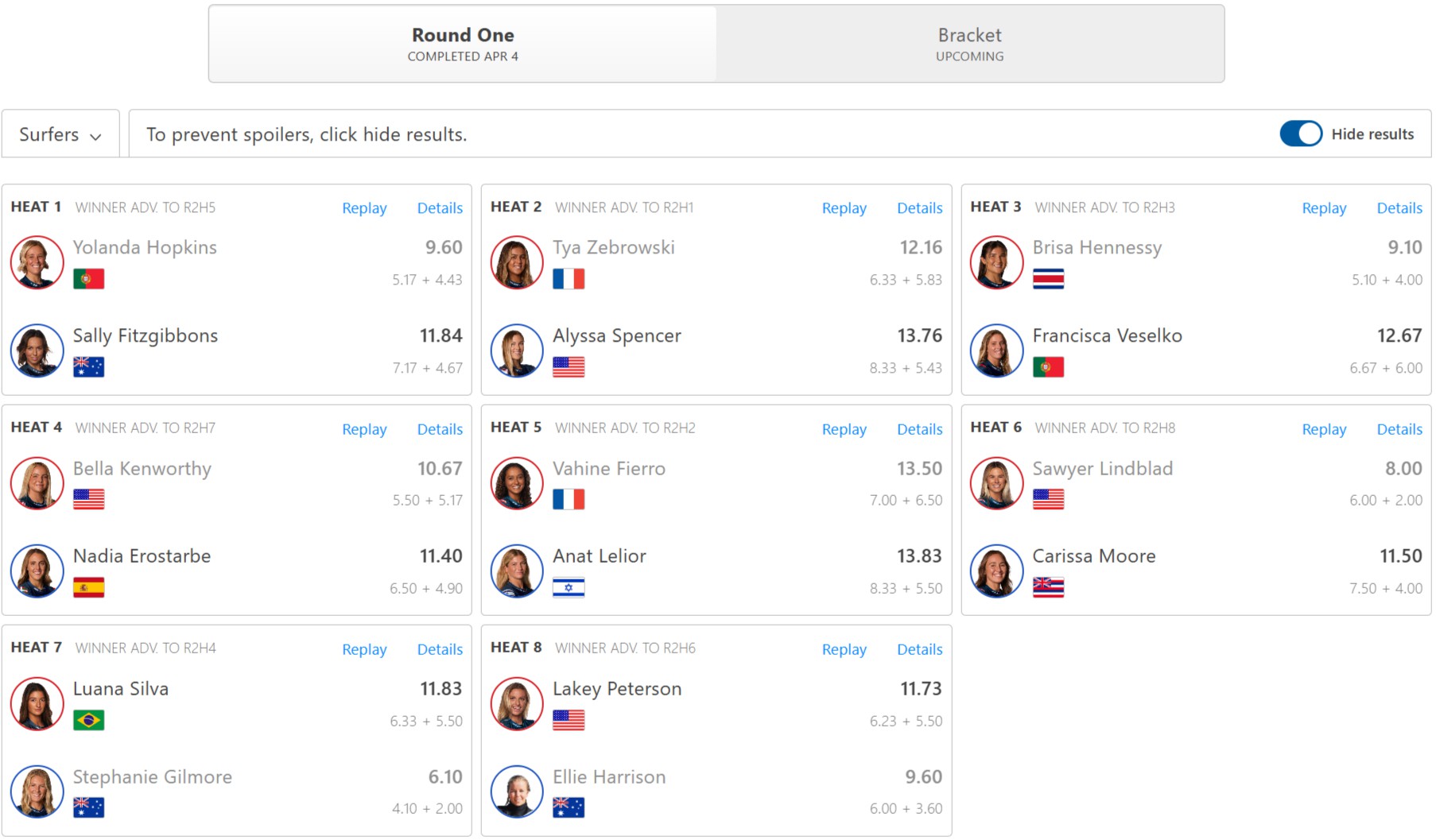Open the Surfers dropdown
1436x840 pixels.
60,134
